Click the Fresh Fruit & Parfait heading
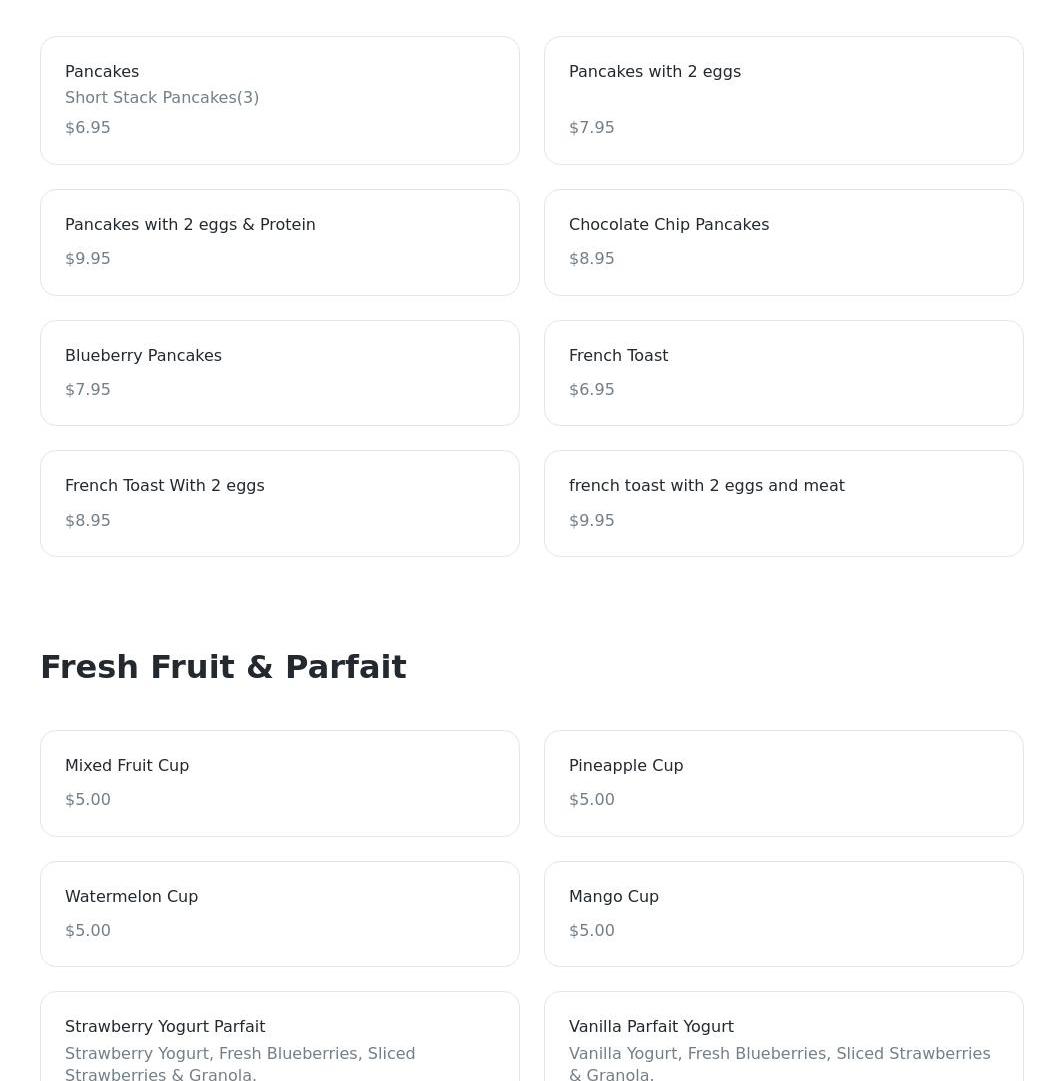1044x1081 pixels. [223, 667]
